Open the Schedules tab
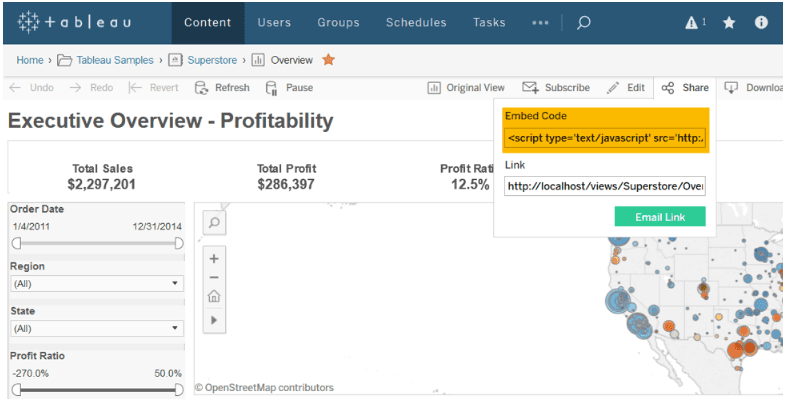Viewport: 785px width, 401px height. coord(416,23)
